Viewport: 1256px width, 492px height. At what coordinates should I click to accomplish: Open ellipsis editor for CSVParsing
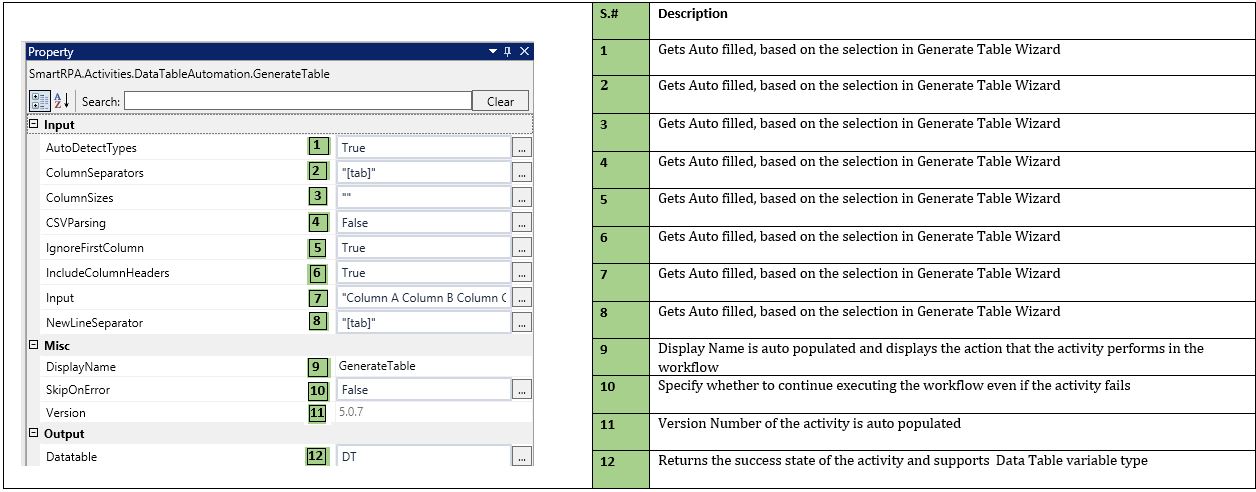point(522,222)
